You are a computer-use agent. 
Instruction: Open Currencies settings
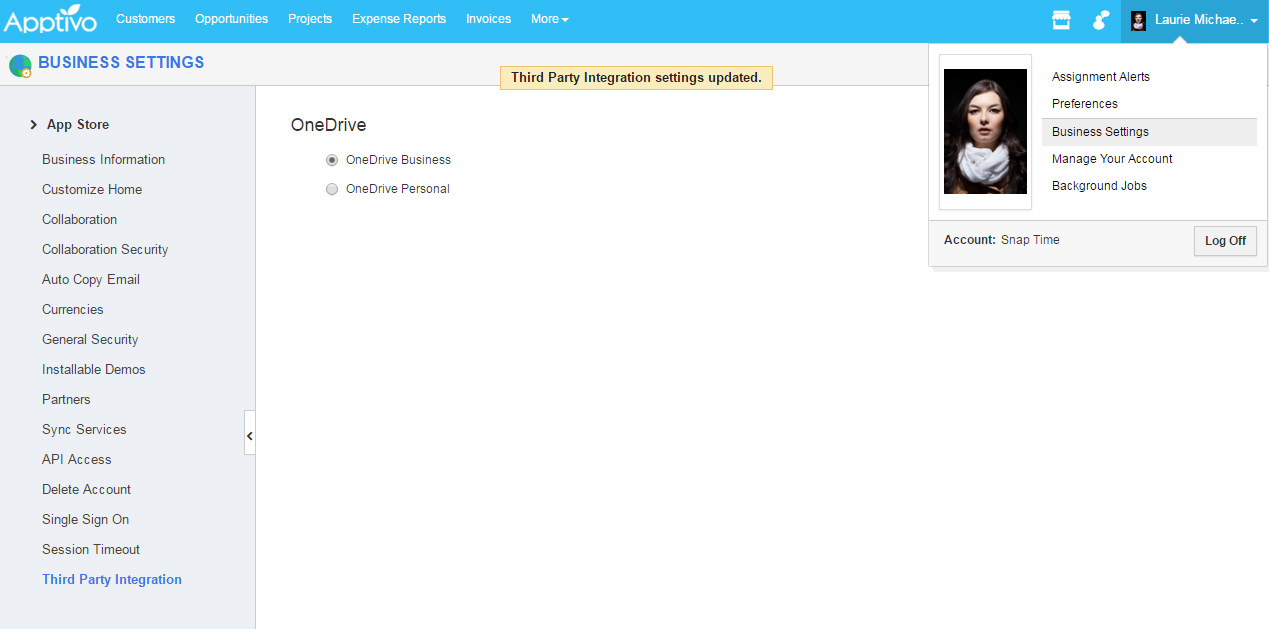(73, 310)
